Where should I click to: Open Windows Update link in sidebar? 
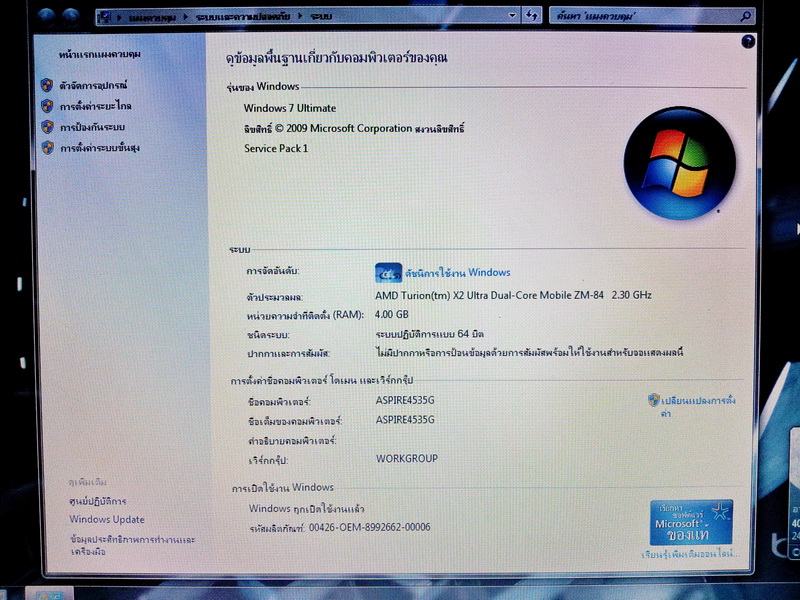pos(107,519)
